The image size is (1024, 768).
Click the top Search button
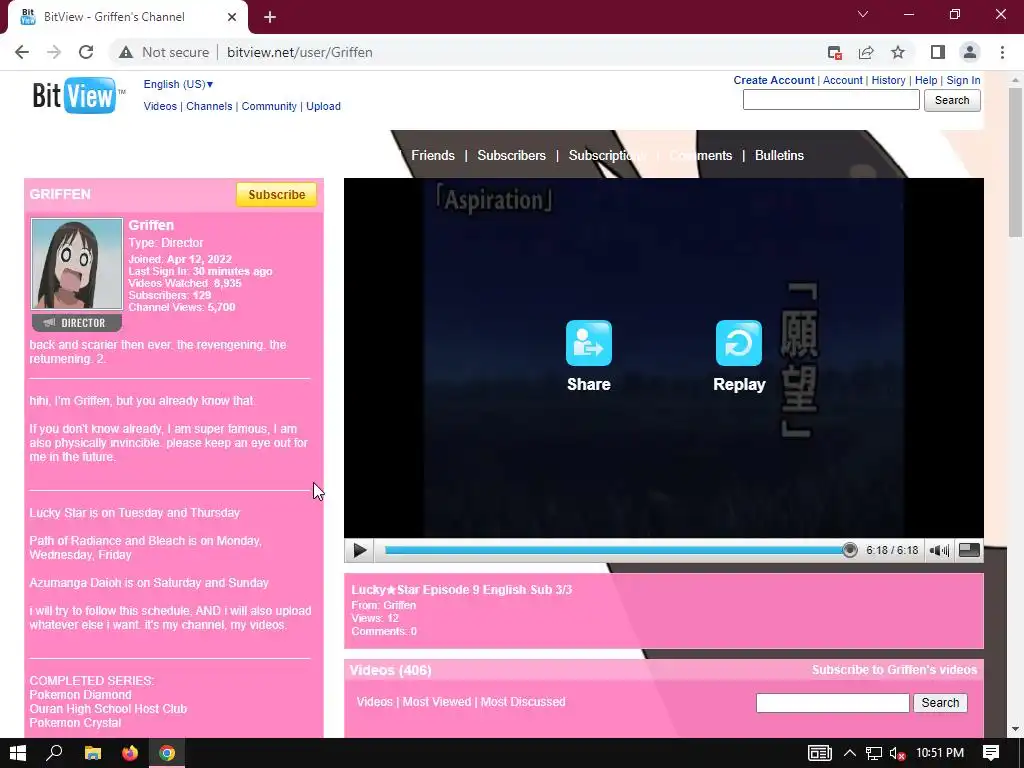[952, 100]
